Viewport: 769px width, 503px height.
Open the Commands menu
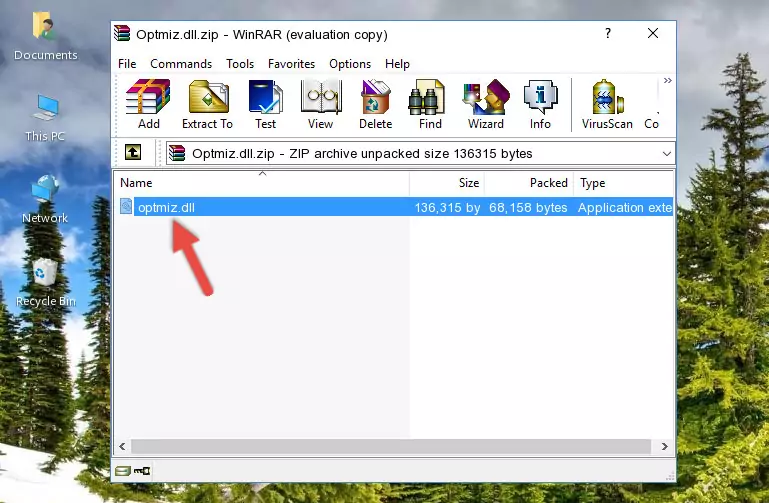tap(181, 64)
